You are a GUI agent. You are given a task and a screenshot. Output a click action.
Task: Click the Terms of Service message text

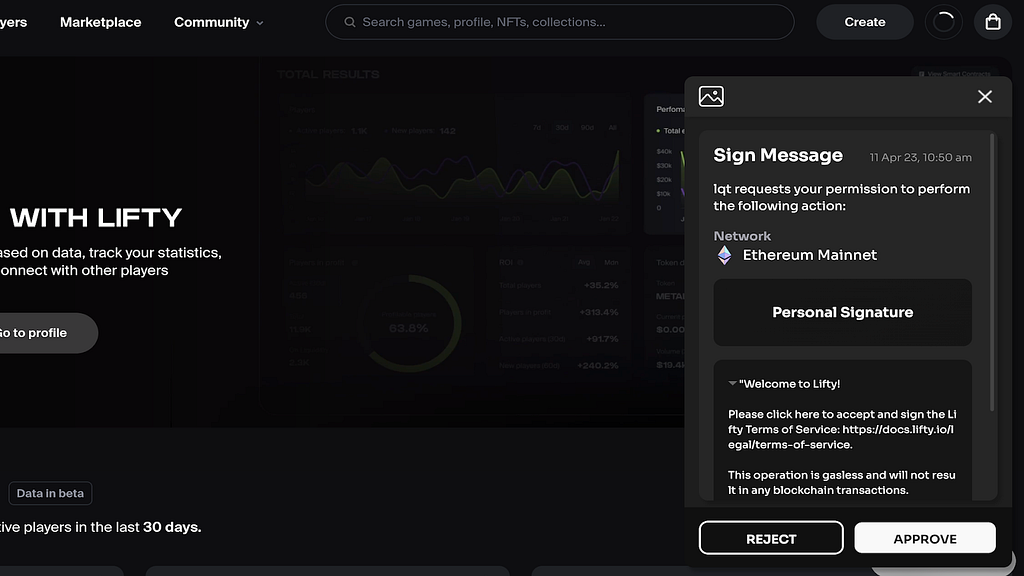pyautogui.click(x=842, y=429)
